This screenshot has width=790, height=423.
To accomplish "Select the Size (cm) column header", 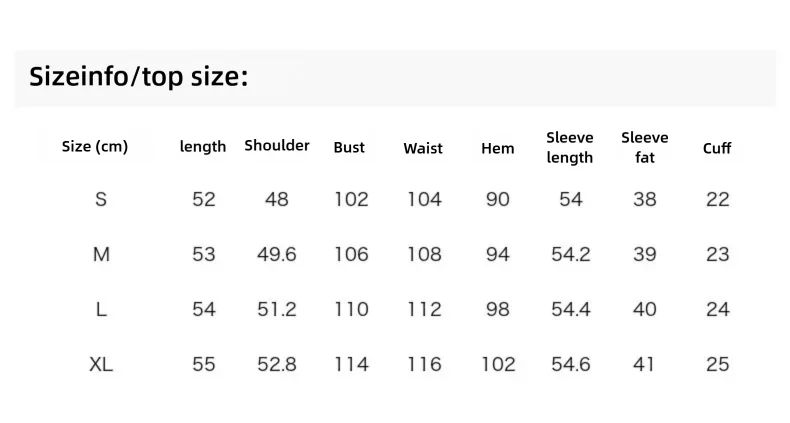I will [95, 147].
